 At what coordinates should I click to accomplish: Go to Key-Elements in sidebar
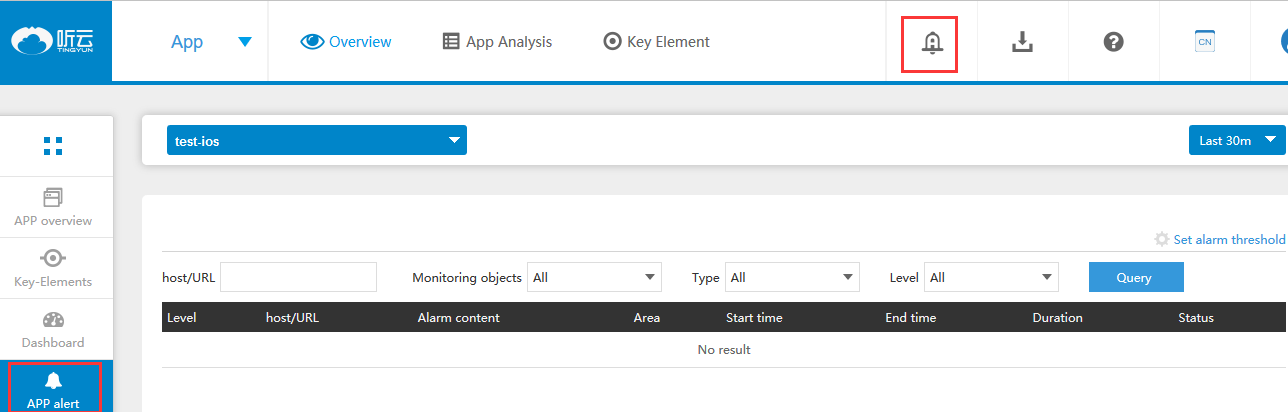point(53,268)
